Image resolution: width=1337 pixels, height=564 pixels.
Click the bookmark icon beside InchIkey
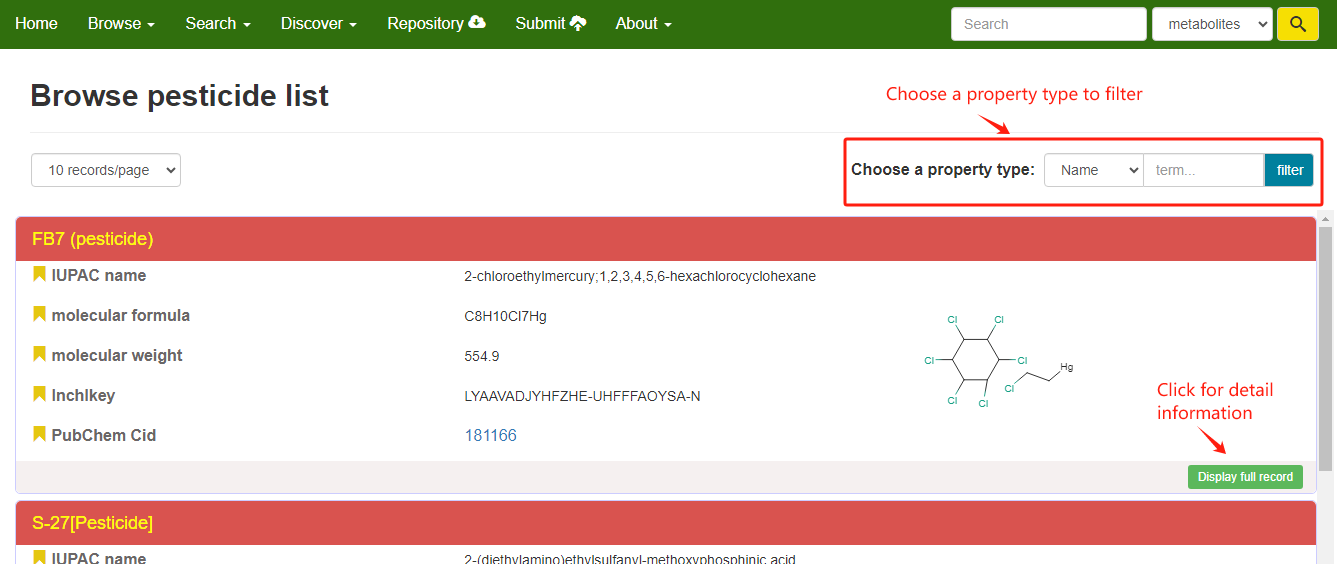point(39,394)
